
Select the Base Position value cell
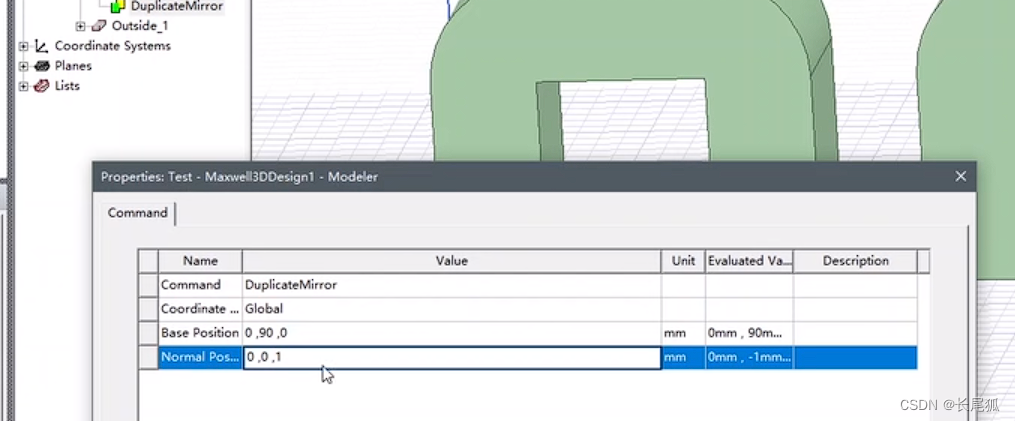pos(450,333)
